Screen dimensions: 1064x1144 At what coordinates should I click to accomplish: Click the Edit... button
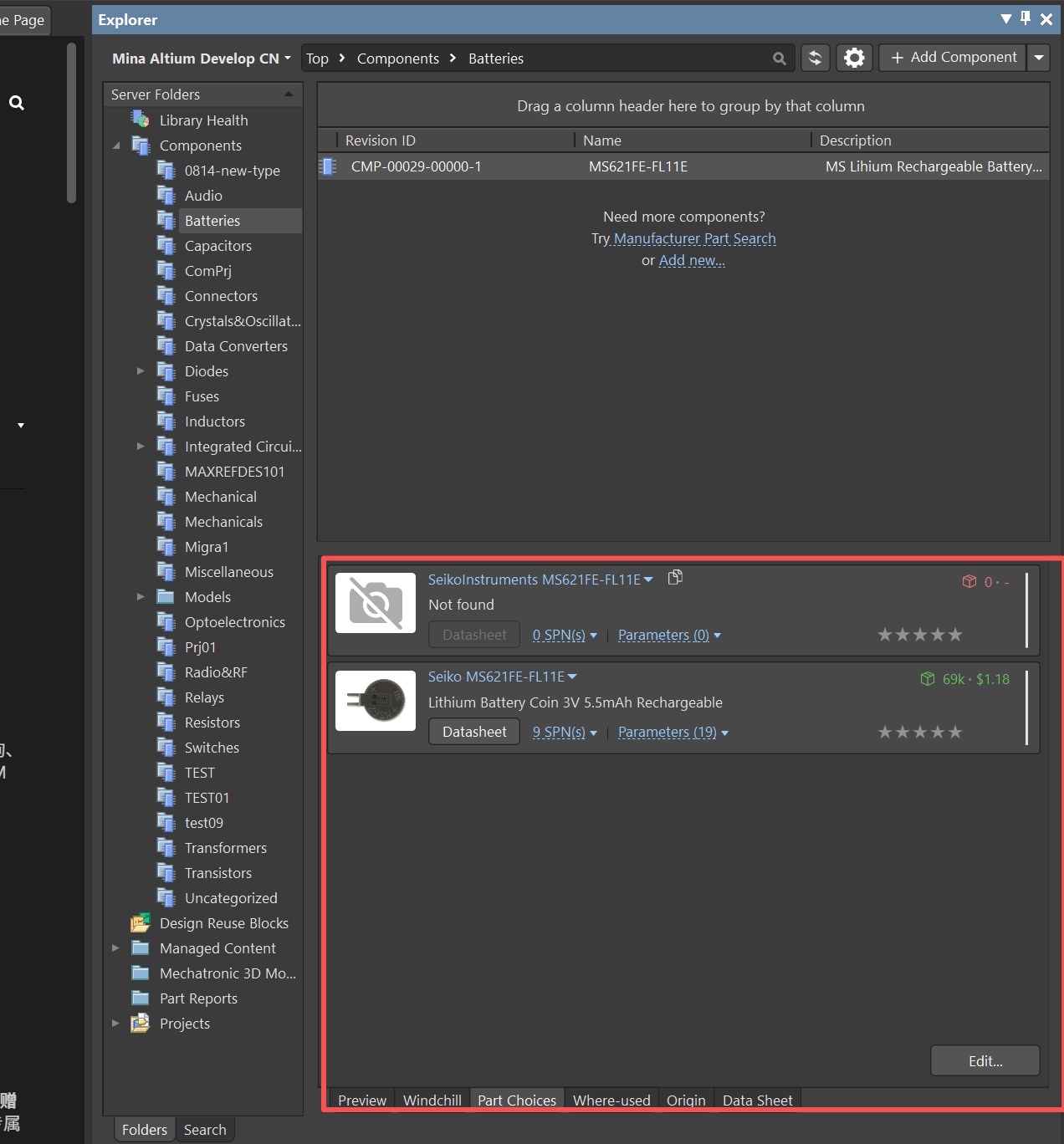tap(985, 1060)
